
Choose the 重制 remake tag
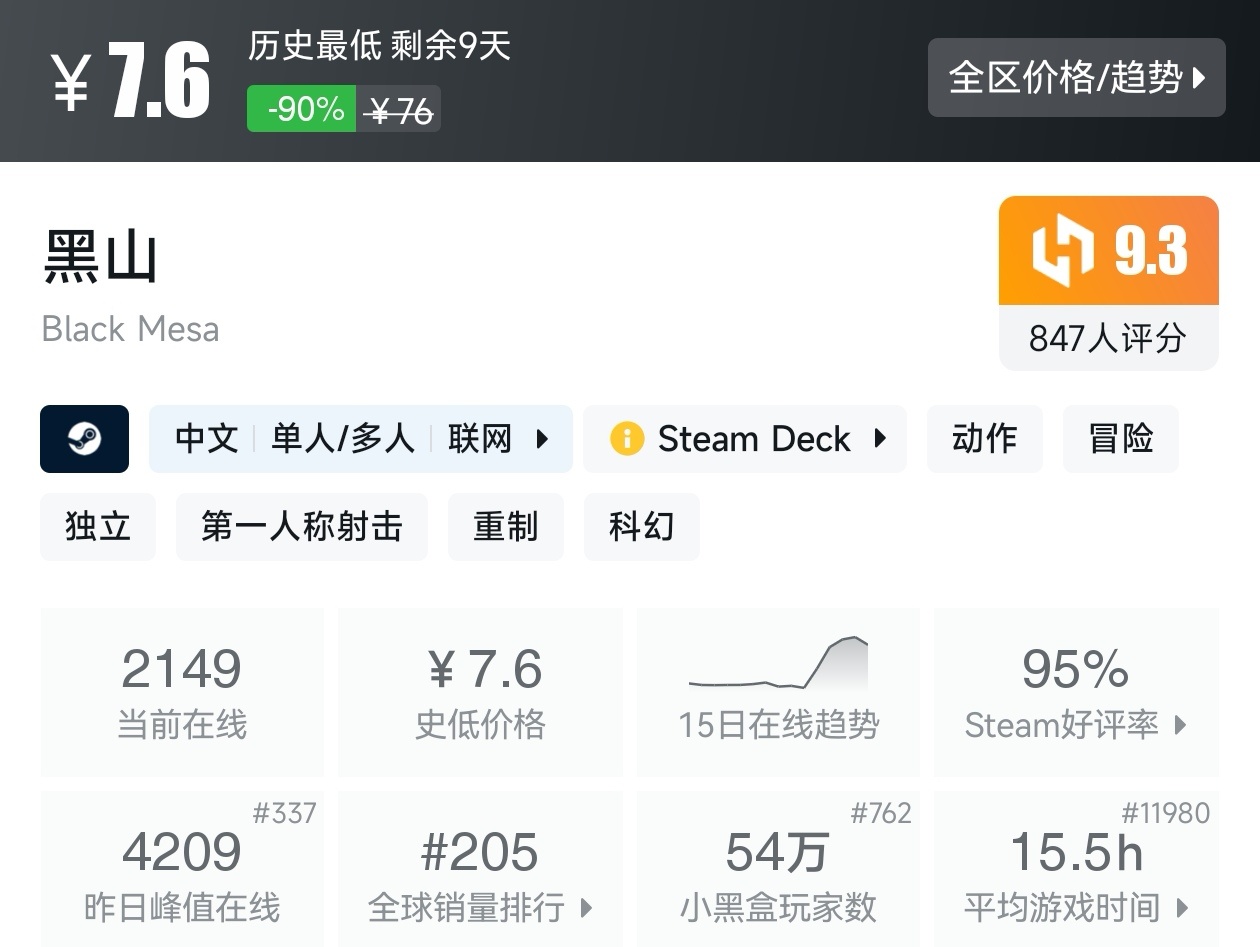coord(505,526)
